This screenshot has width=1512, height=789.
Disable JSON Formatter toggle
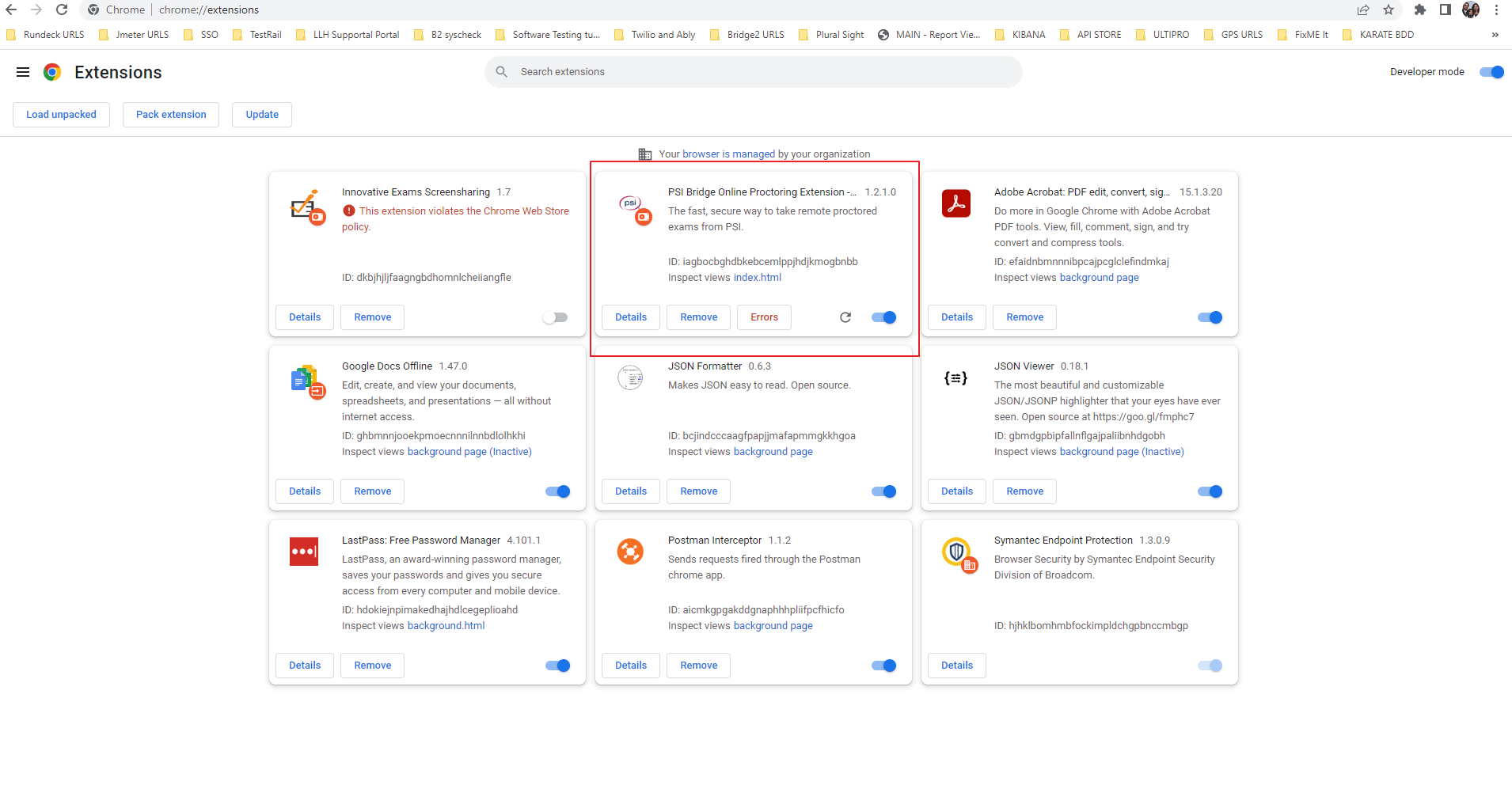point(883,491)
